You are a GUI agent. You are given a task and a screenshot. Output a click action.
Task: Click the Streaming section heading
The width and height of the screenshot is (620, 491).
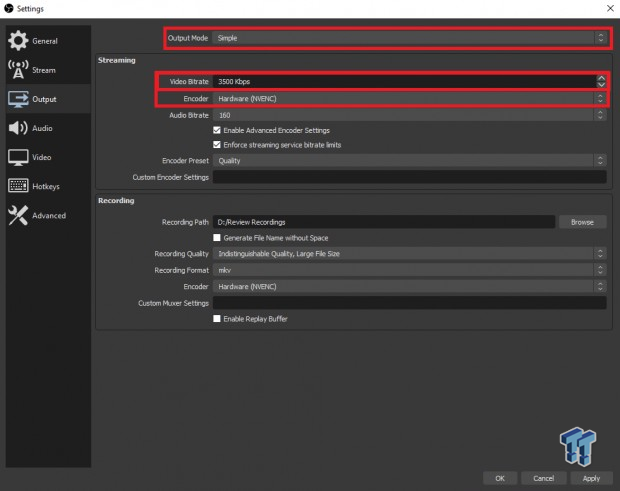(117, 60)
